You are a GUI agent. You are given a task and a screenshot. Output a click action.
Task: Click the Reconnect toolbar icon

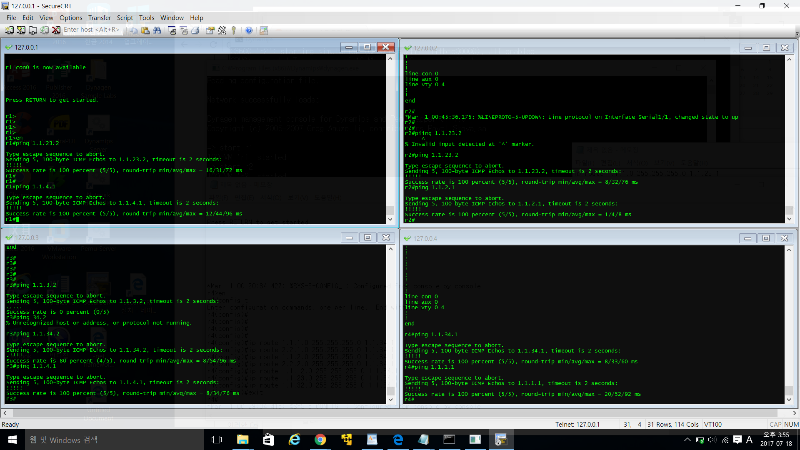click(44, 31)
